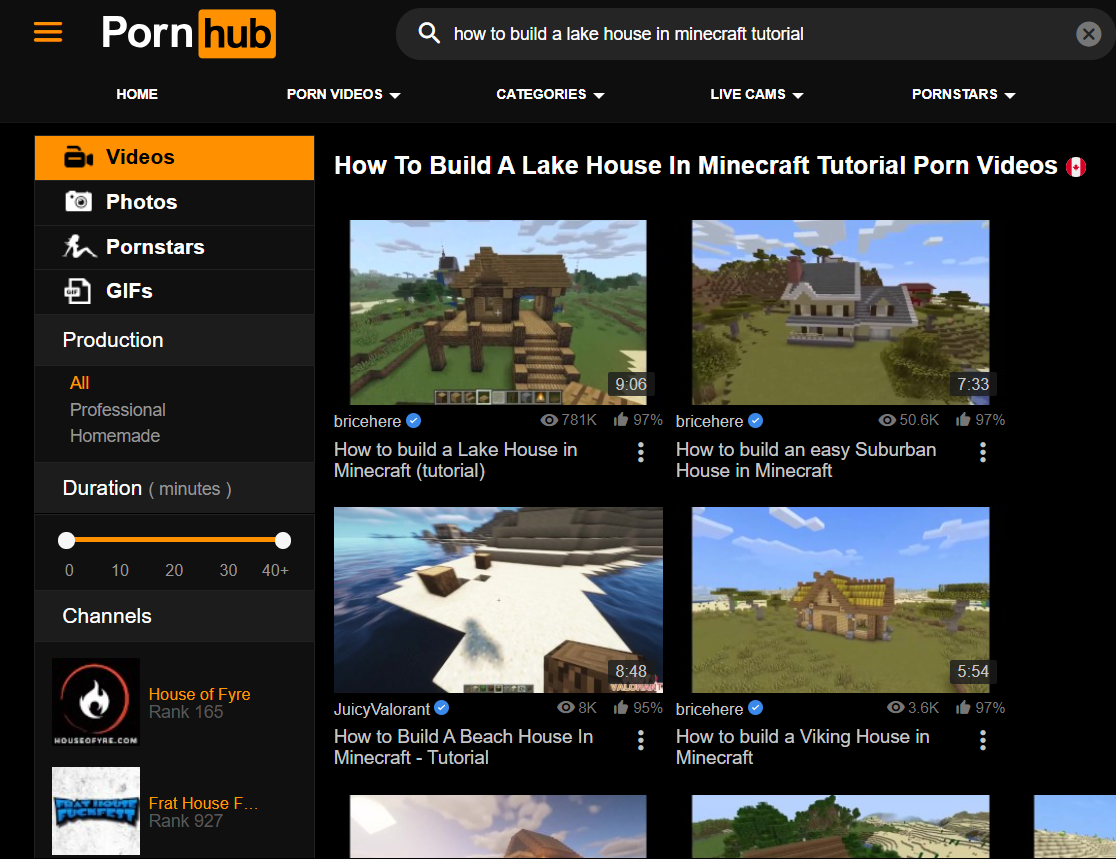1116x859 pixels.
Task: Click the Videos camcorder icon
Action: click(78, 157)
